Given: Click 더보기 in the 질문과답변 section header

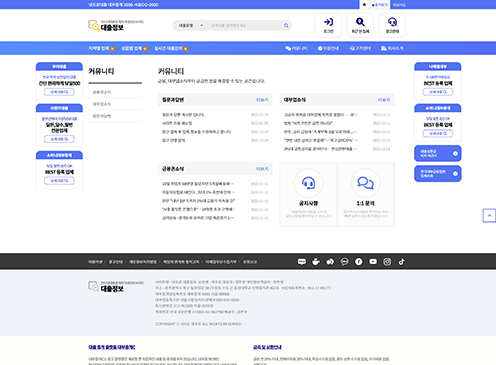Looking at the screenshot, I should [262, 100].
